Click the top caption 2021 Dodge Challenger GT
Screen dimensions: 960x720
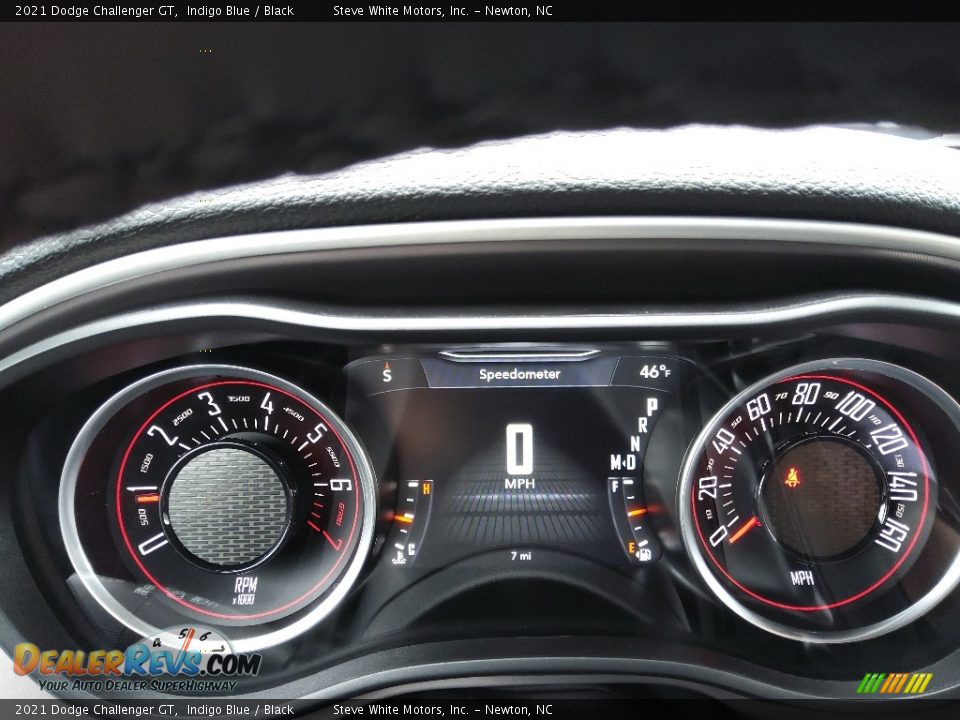click(x=96, y=10)
